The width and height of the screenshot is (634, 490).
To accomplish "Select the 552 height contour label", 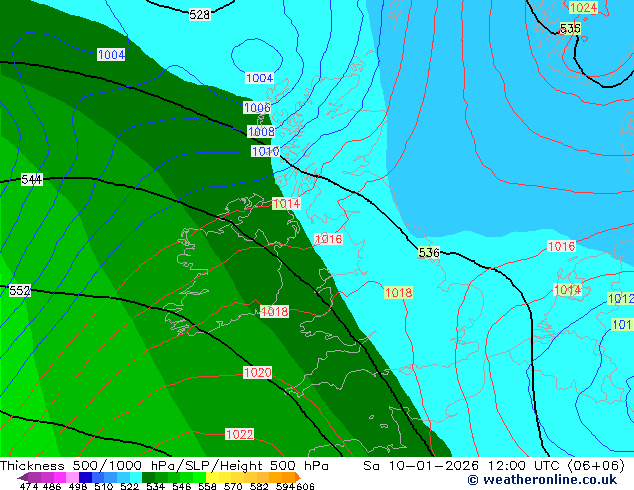I will (20, 290).
